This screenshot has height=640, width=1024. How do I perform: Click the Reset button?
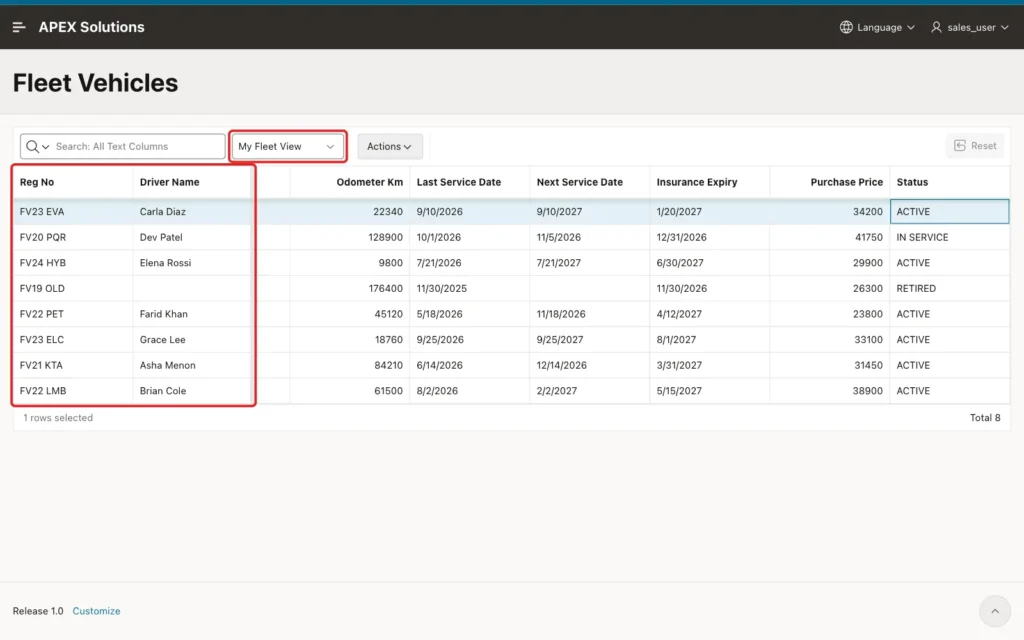click(975, 146)
